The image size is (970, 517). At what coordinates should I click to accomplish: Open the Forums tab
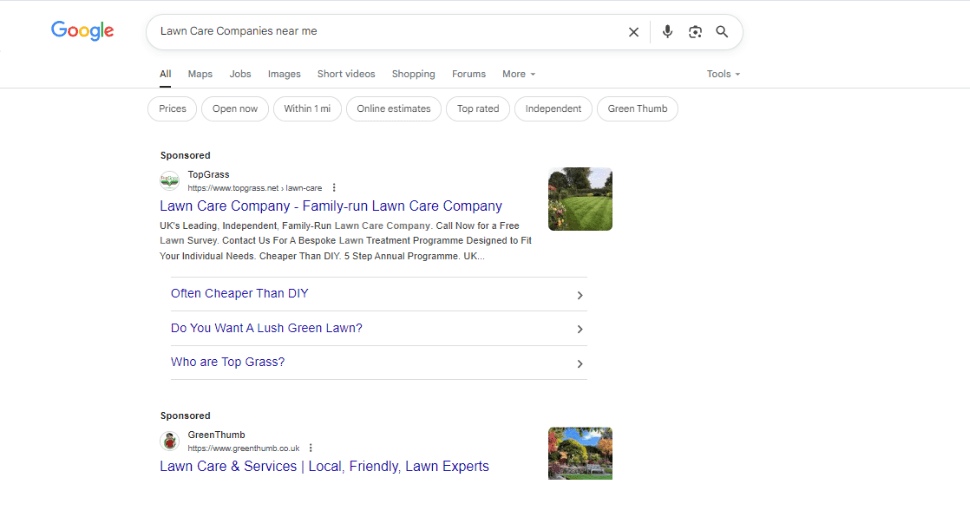coord(468,74)
